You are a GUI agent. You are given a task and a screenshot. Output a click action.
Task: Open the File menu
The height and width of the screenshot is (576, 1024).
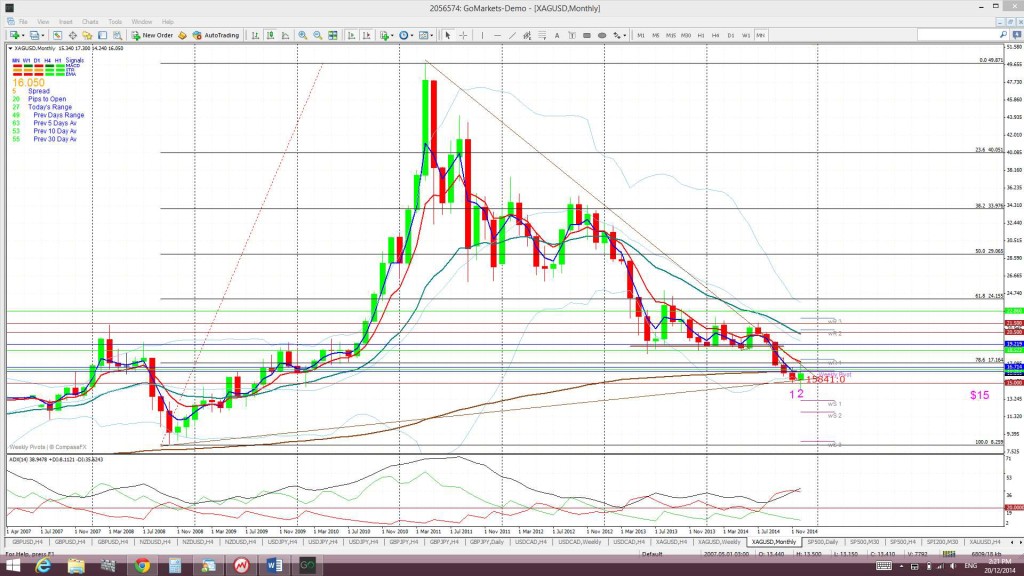pyautogui.click(x=23, y=22)
